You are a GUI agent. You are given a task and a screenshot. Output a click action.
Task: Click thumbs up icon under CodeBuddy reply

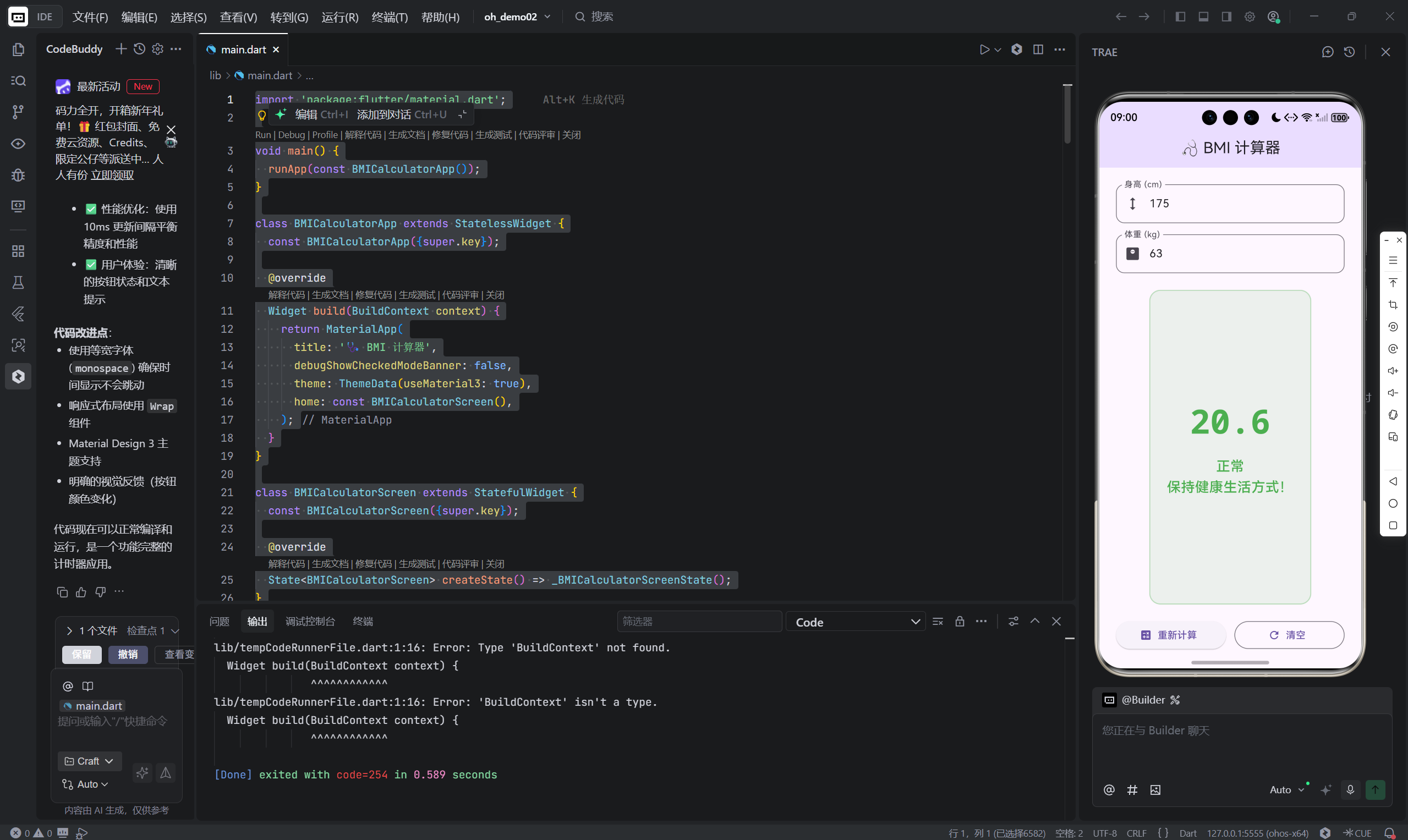pyautogui.click(x=81, y=592)
